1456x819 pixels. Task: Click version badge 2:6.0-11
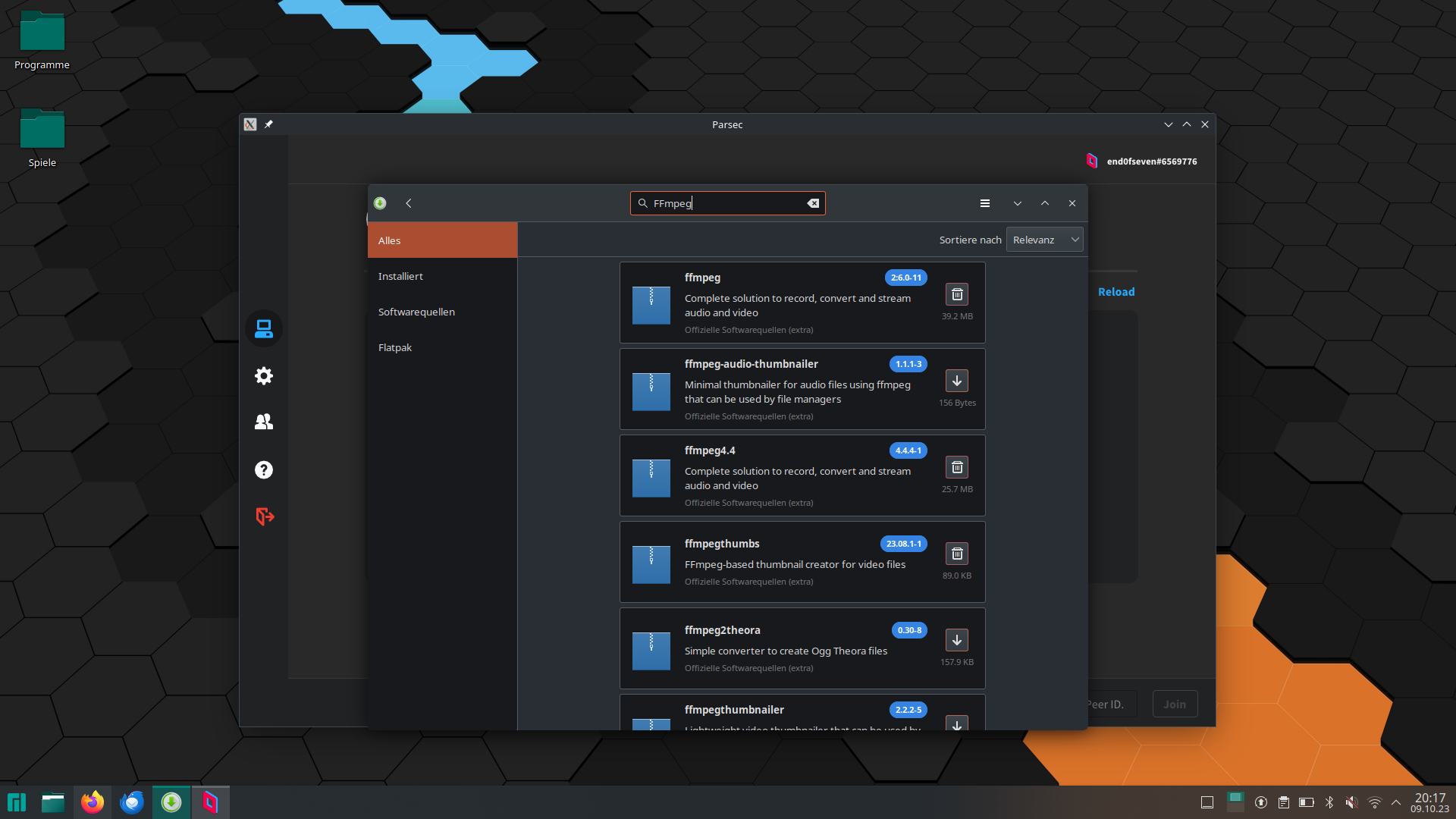[x=906, y=278]
